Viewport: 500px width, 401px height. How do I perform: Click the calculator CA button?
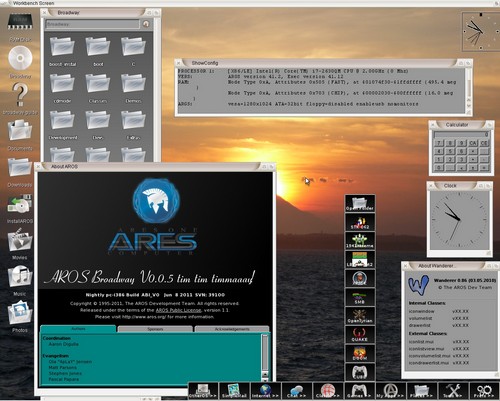(473, 143)
